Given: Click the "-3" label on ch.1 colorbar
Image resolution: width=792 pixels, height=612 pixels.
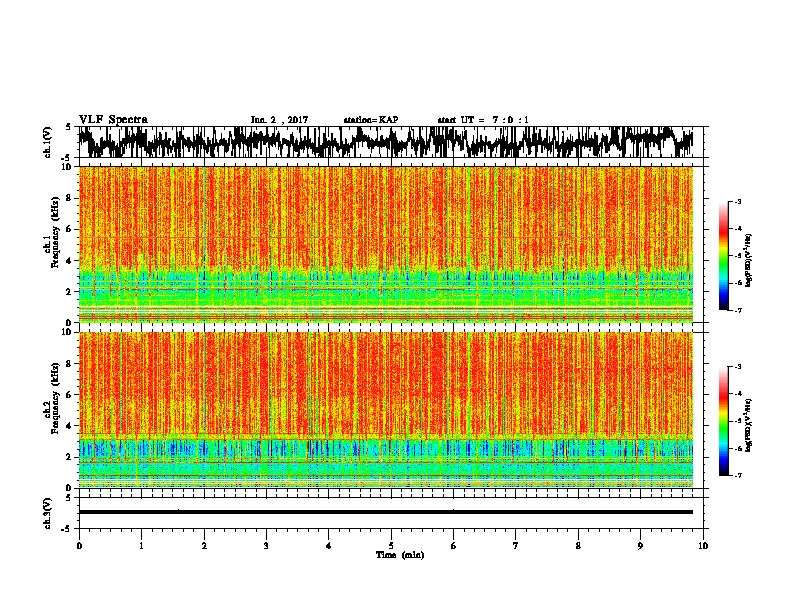Looking at the screenshot, I should tap(737, 201).
